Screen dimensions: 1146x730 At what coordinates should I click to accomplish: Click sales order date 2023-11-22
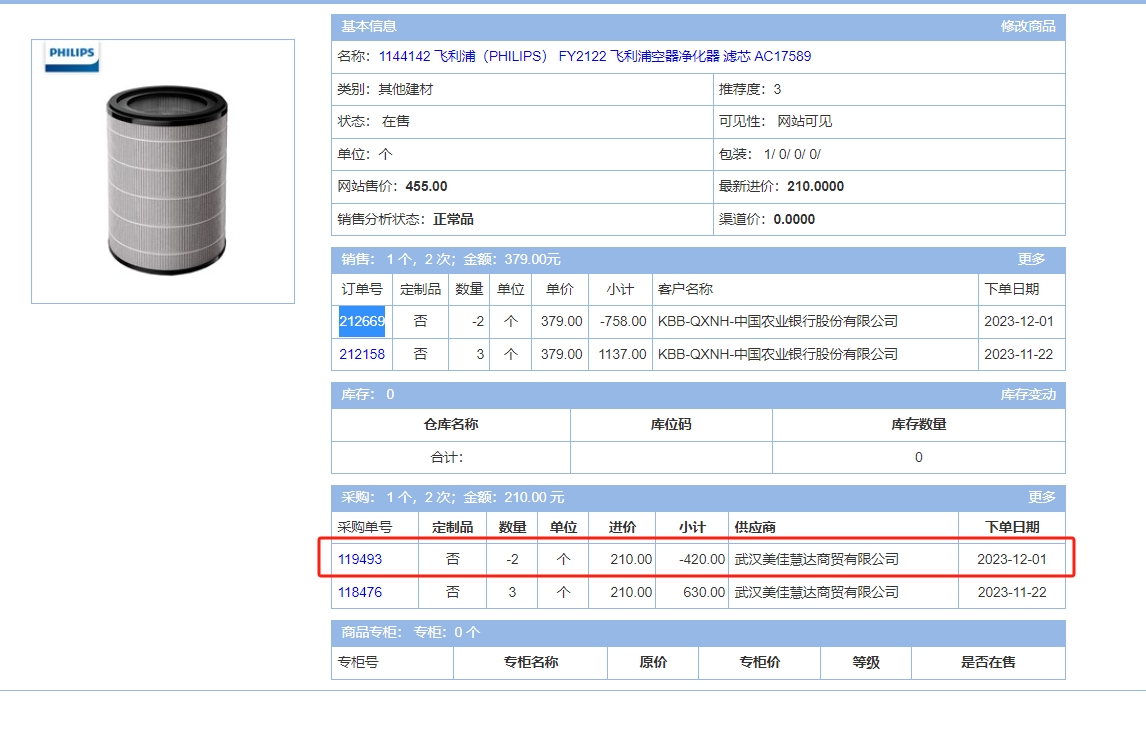click(1019, 354)
